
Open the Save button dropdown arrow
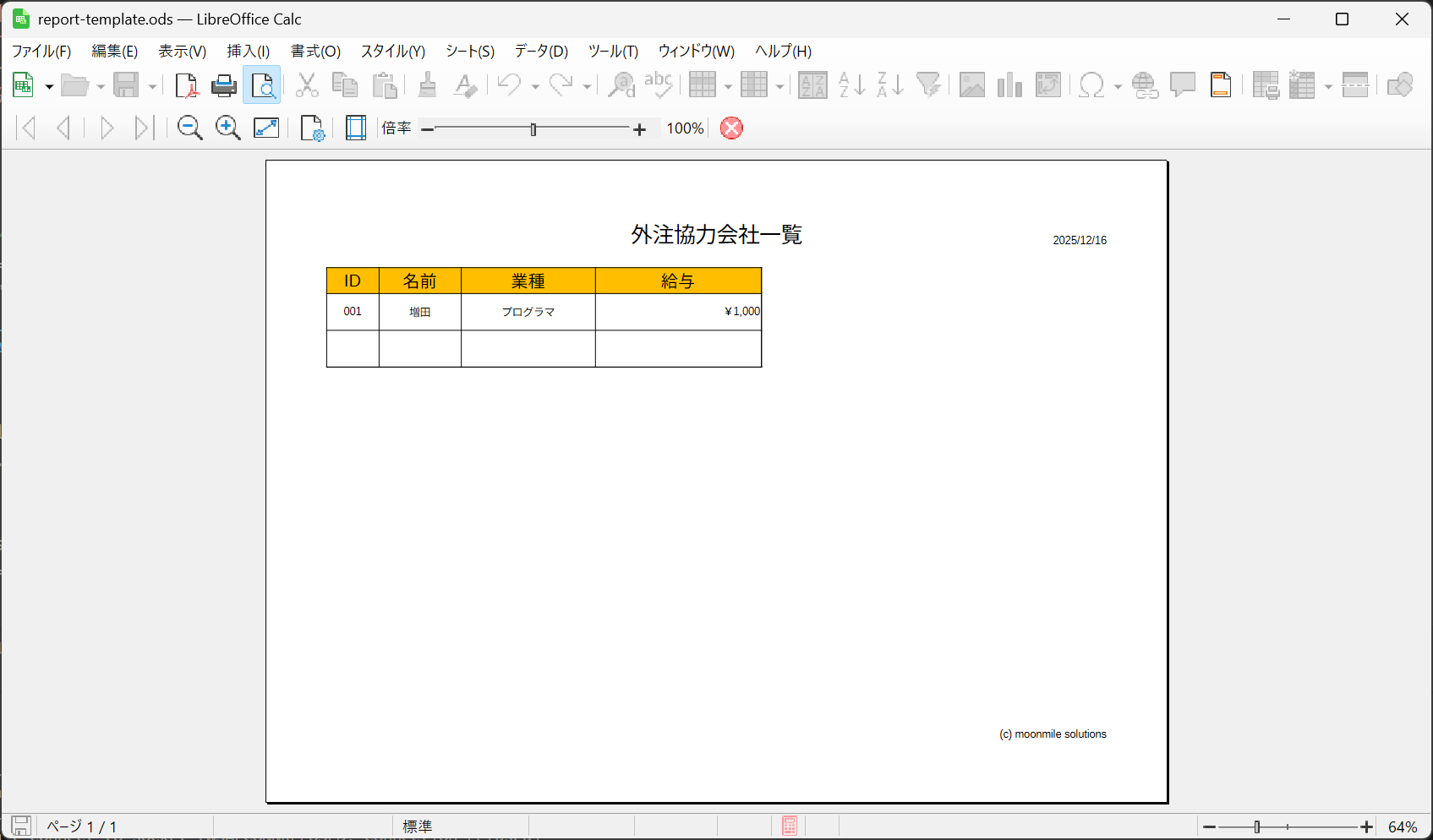[152, 86]
